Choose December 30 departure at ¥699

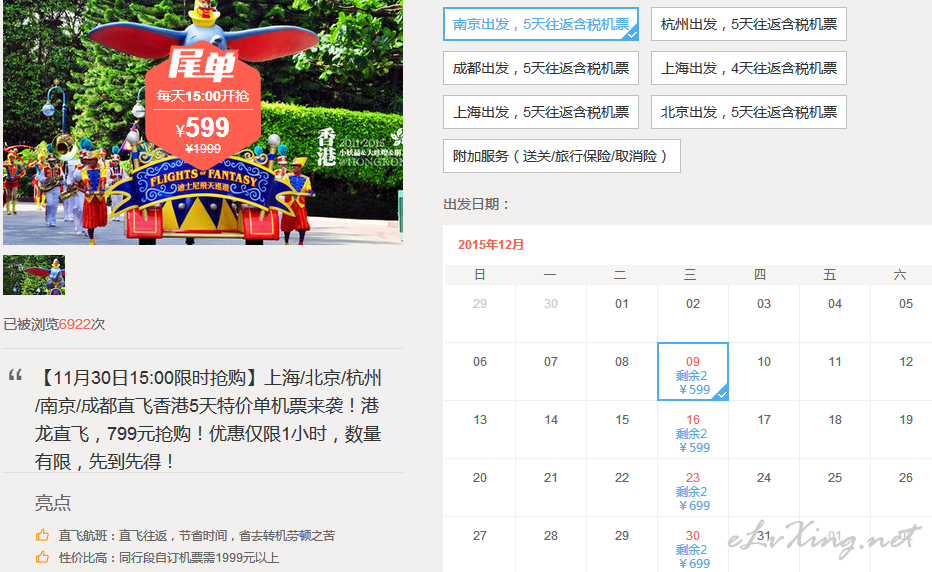(x=693, y=545)
